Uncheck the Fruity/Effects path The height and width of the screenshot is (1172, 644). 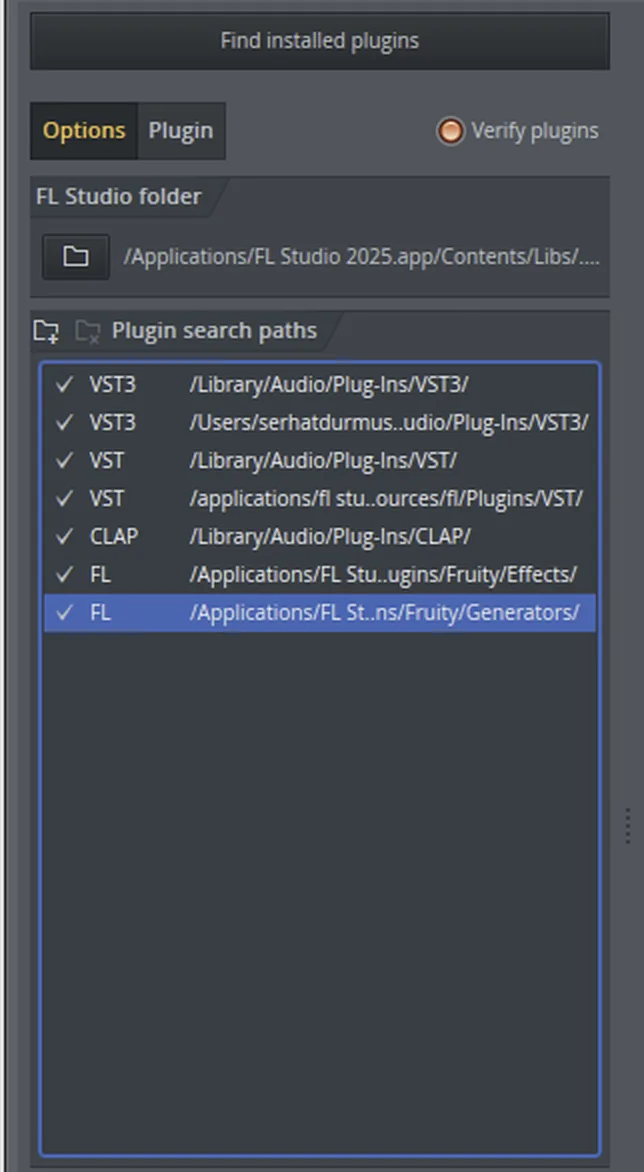[65, 574]
